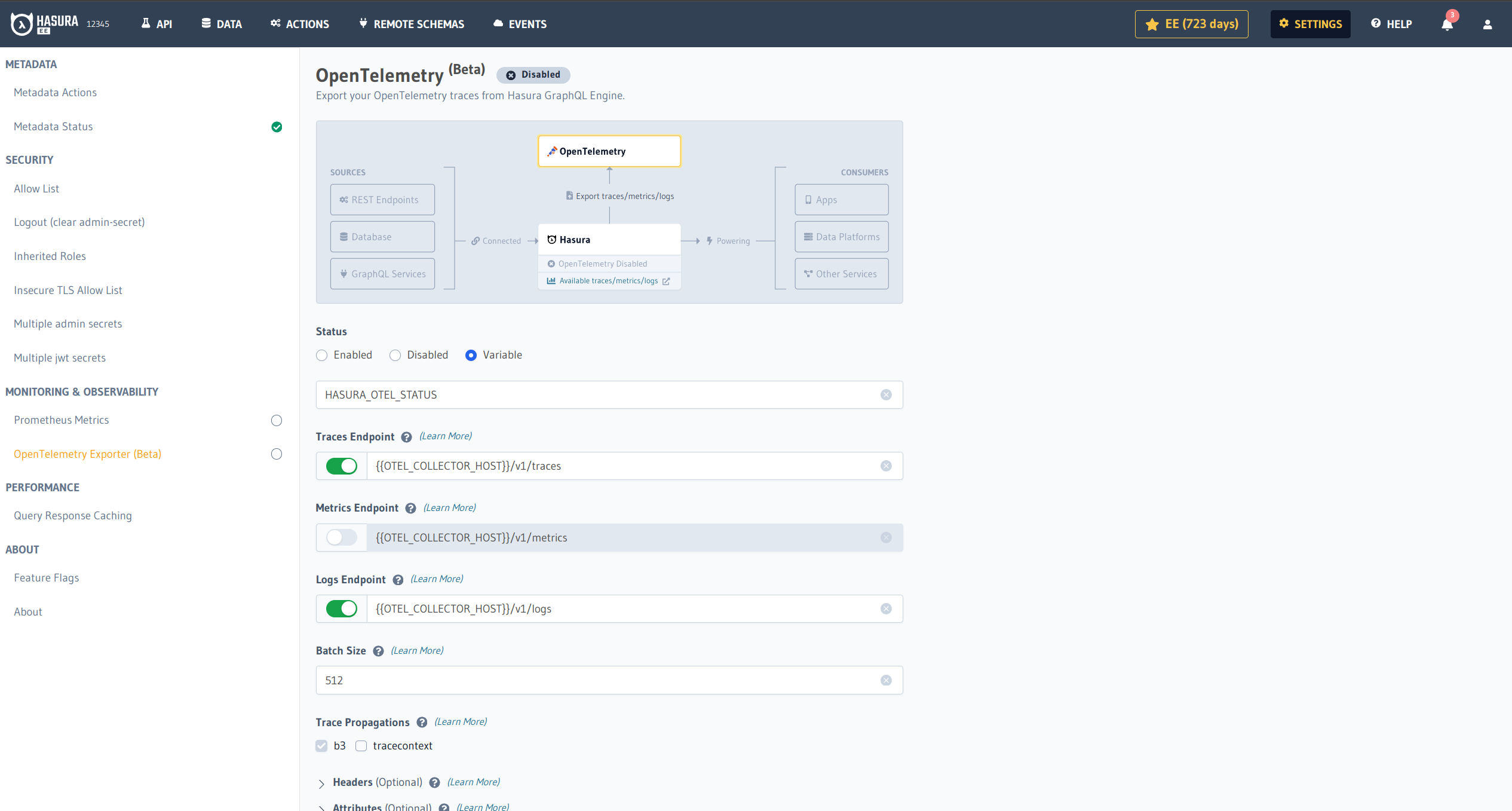Click Available traces/metrics/logs link
Screen dimensions: 1512x811
coord(610,280)
